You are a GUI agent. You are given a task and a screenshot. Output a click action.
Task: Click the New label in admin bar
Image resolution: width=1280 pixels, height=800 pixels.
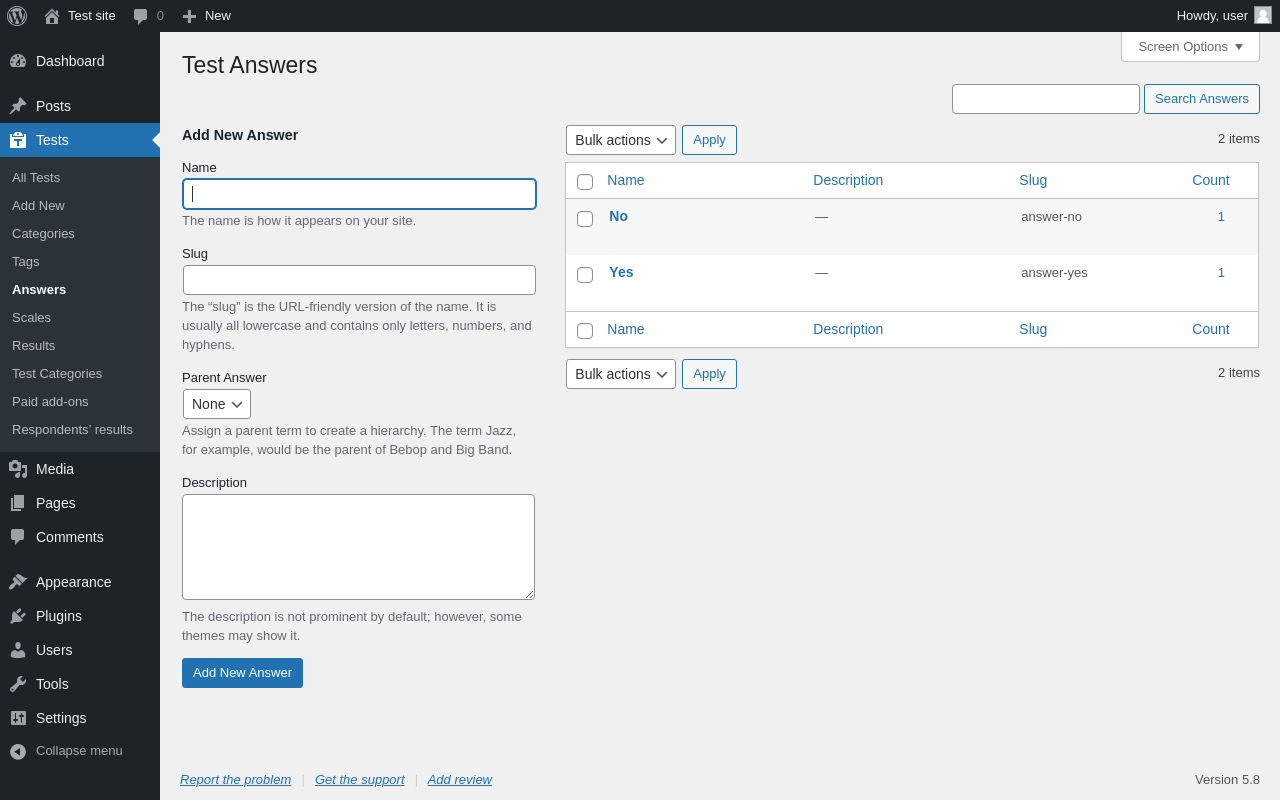[218, 16]
